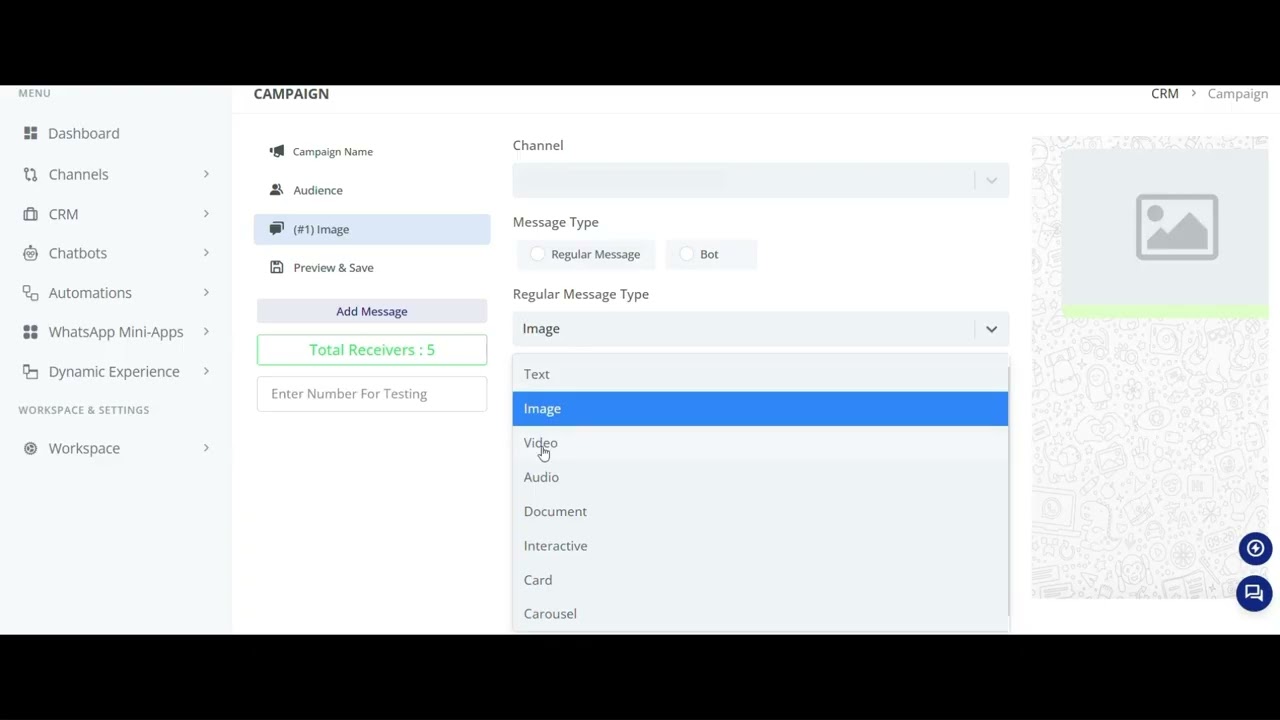Choose Carousel from message type list
This screenshot has width=1280, height=720.
click(x=760, y=614)
